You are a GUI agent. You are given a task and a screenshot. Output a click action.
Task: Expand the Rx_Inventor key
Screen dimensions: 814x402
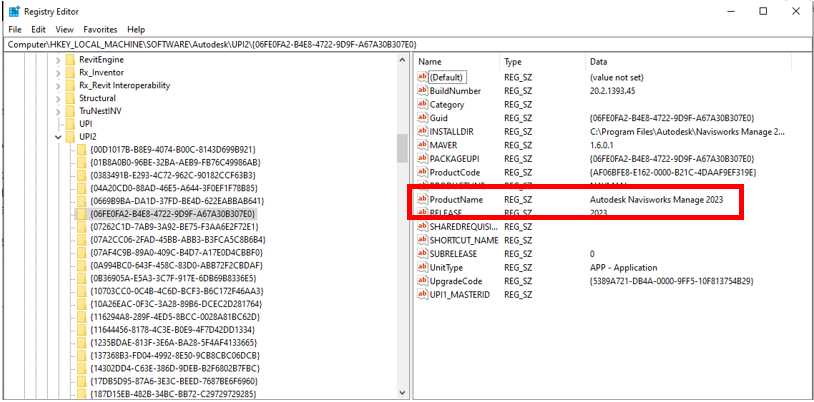(x=58, y=73)
